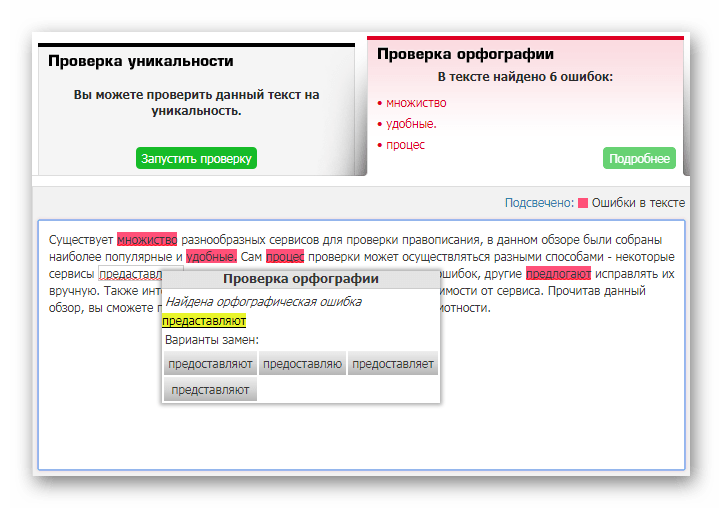722x508 pixels.
Task: Click highlighted word удобные. in the text
Action: click(x=211, y=257)
